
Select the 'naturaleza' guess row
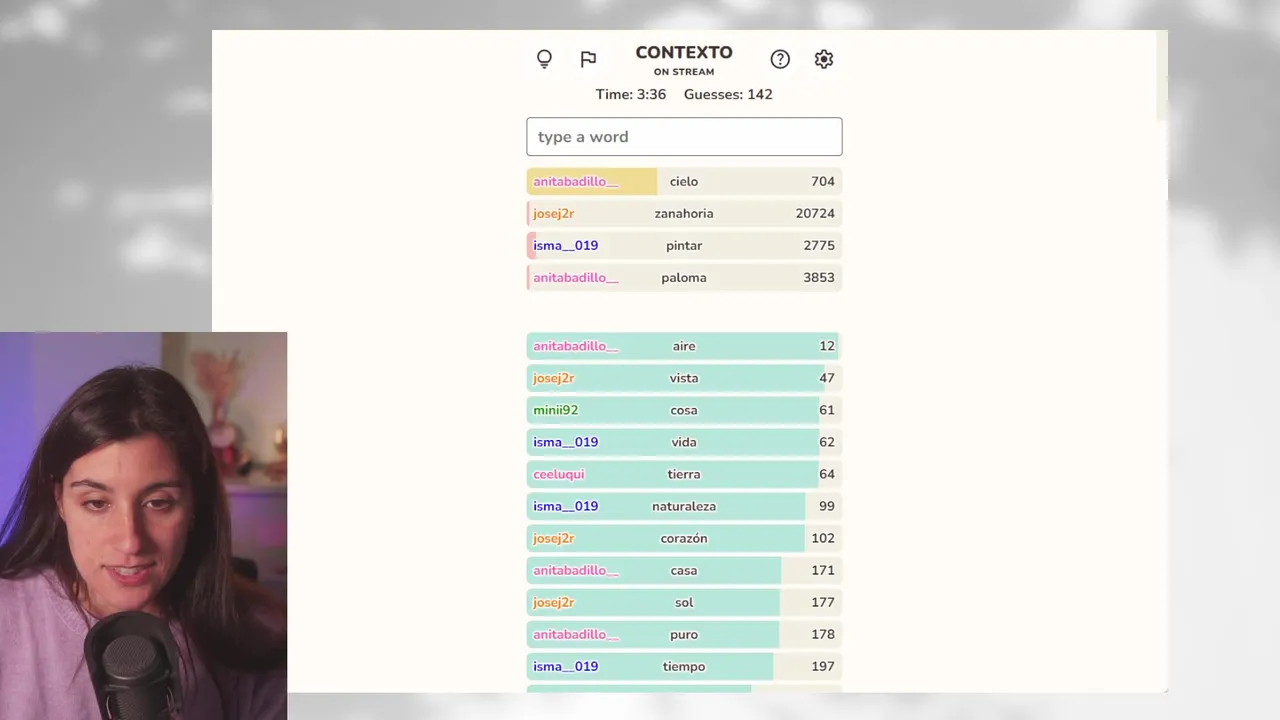684,506
